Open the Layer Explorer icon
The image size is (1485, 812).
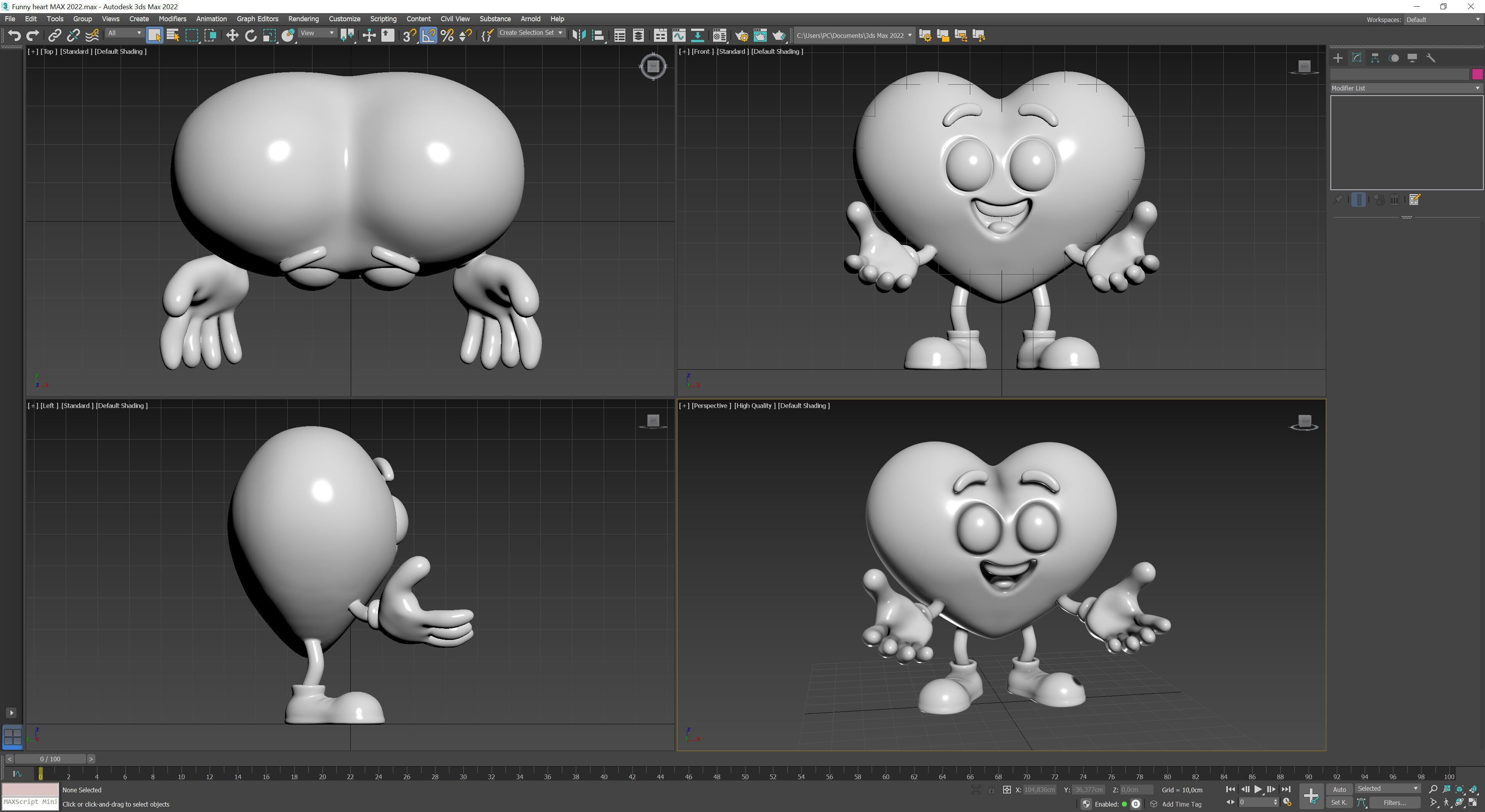[x=638, y=36]
